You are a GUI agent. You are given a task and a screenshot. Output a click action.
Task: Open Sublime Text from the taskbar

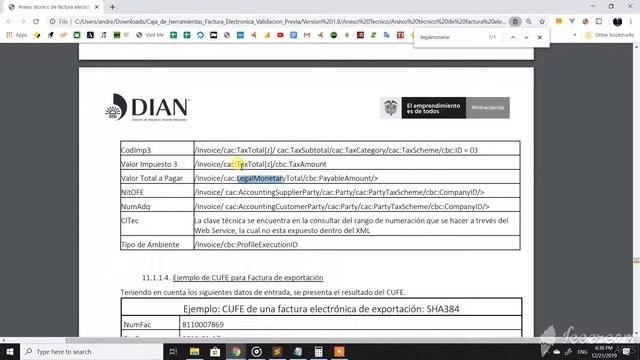coord(278,351)
